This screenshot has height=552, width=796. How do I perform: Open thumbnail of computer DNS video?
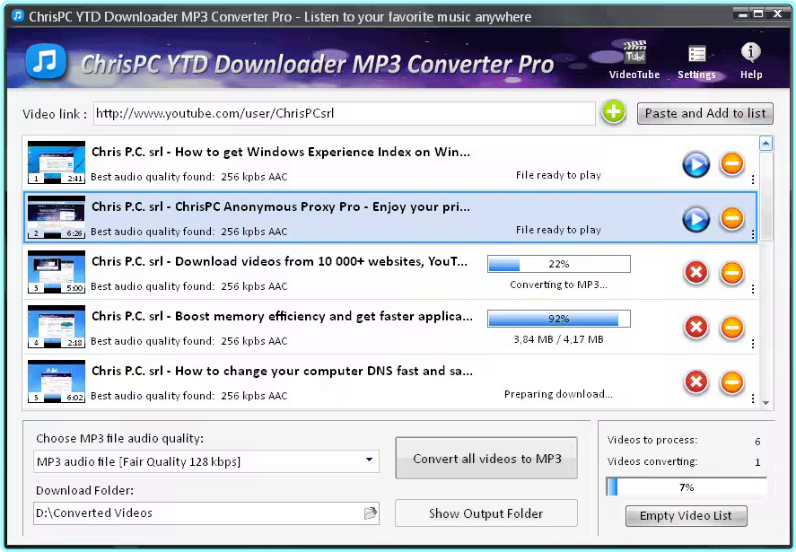[x=56, y=381]
